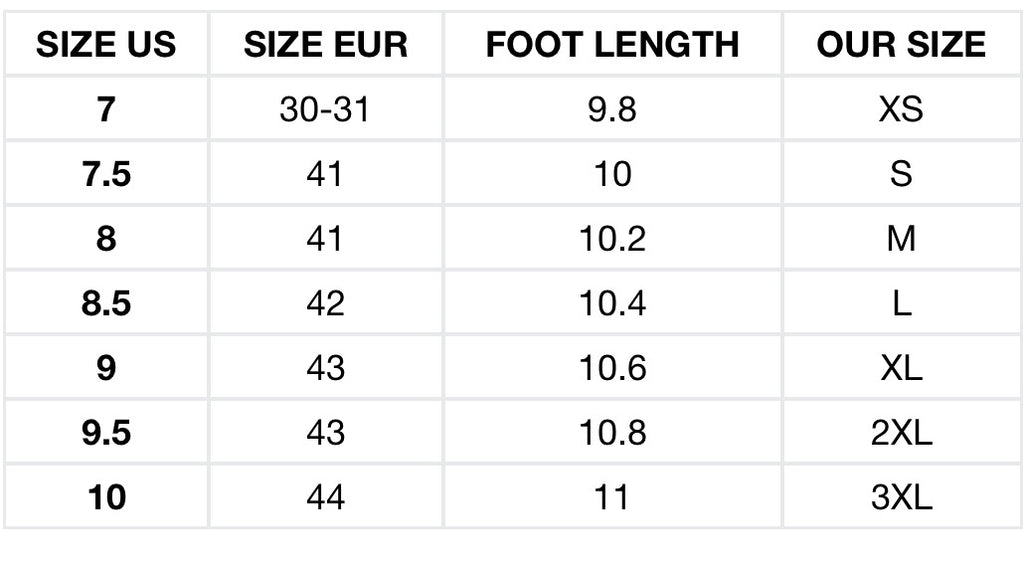This screenshot has width=1024, height=571.
Task: Select the US size 7.5 cell
Action: (x=106, y=173)
